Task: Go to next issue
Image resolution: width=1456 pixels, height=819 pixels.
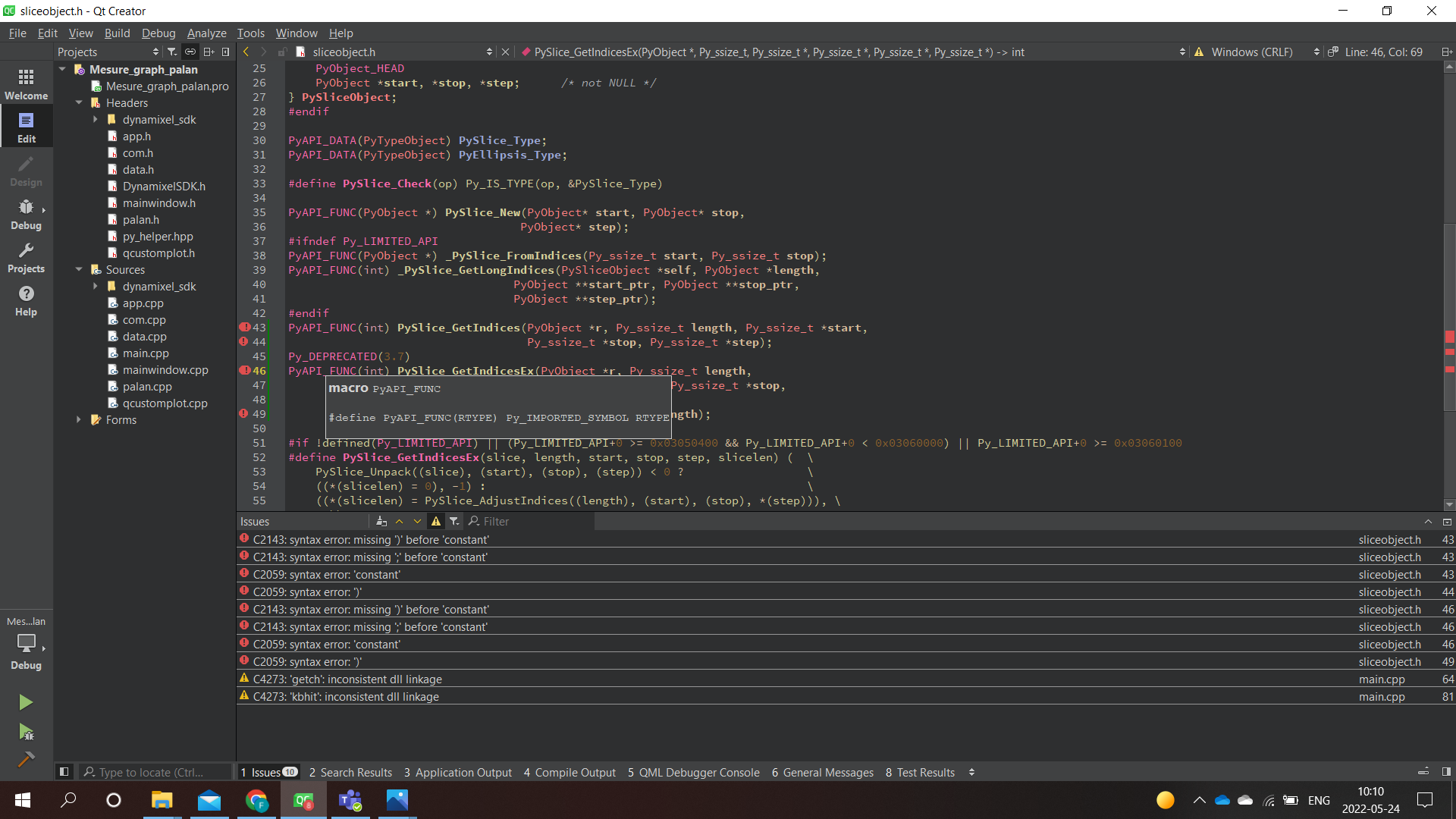Action: coord(417,521)
